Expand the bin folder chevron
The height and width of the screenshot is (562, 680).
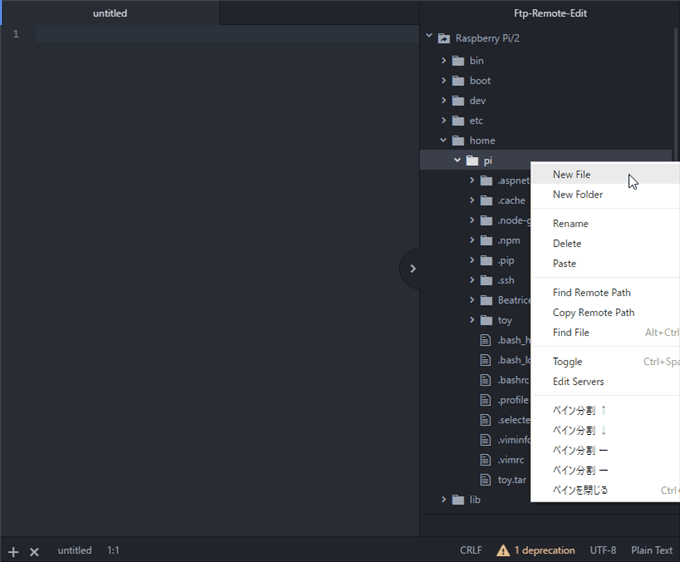click(x=443, y=60)
